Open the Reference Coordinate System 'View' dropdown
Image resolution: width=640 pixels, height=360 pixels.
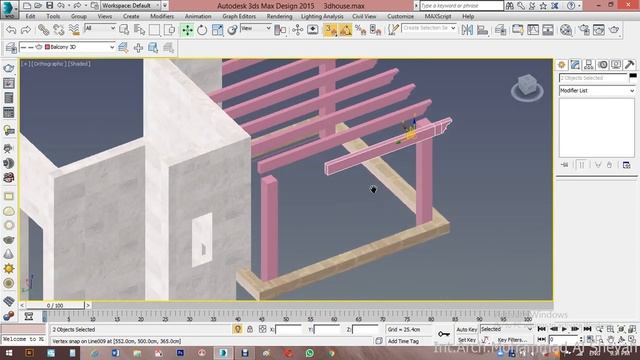pos(256,28)
